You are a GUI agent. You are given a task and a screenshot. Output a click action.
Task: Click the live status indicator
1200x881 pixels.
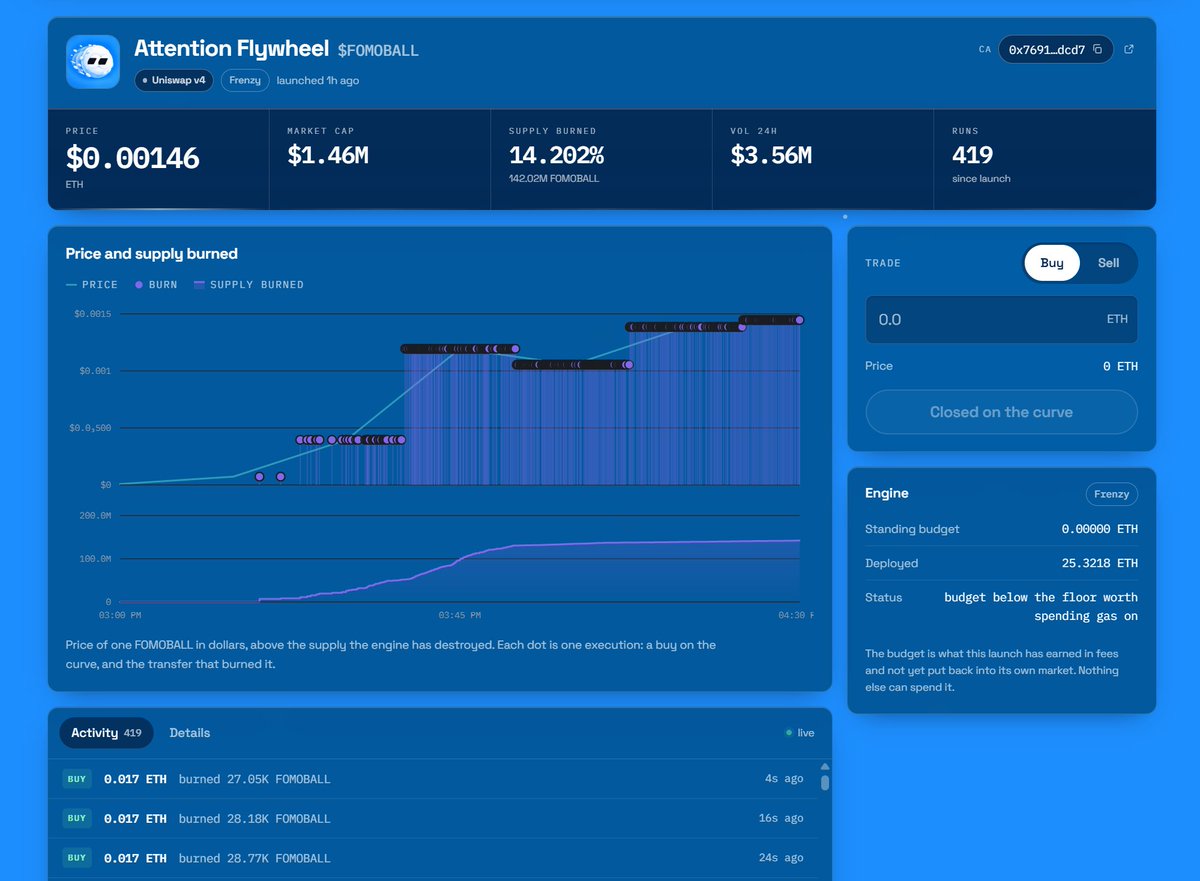click(x=800, y=733)
